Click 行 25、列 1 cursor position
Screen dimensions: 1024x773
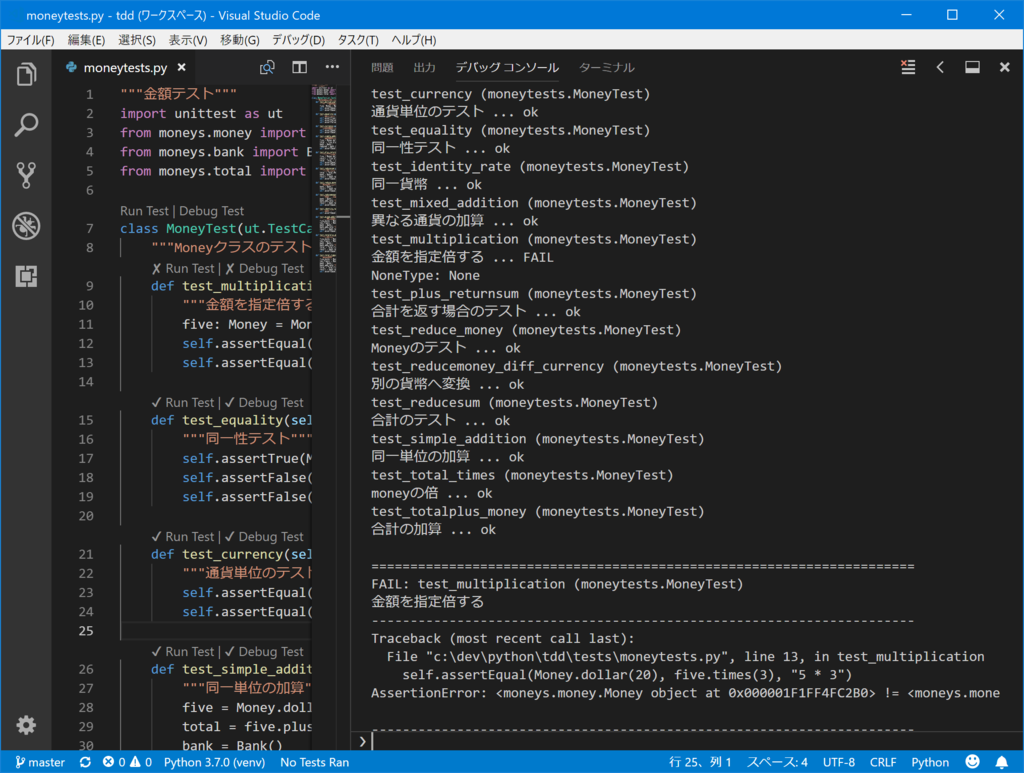click(x=699, y=762)
